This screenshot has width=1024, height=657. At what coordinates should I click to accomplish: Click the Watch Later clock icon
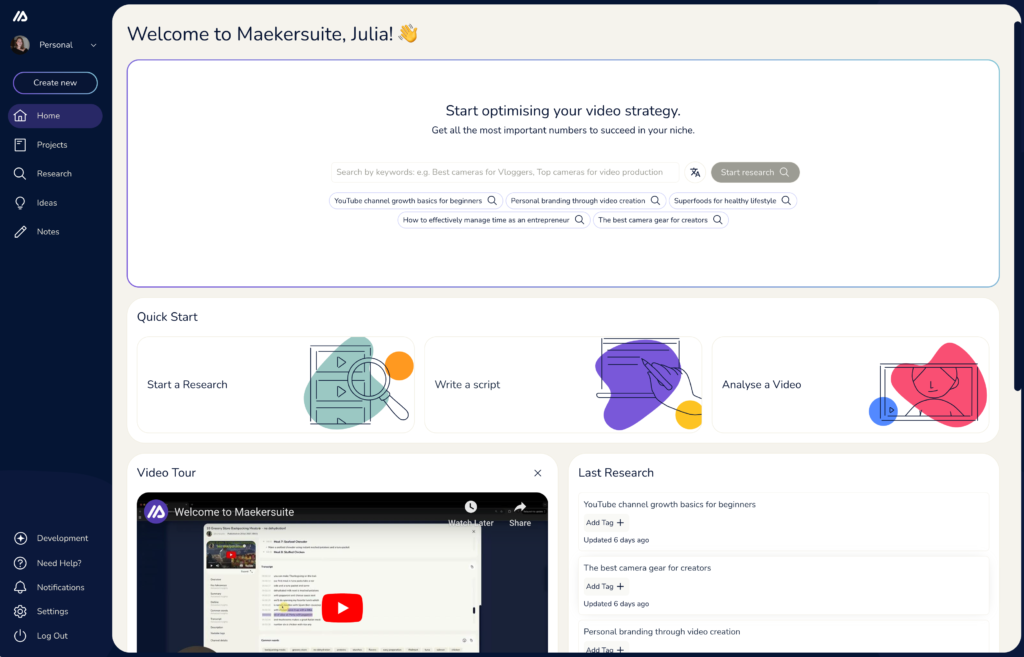pyautogui.click(x=471, y=507)
